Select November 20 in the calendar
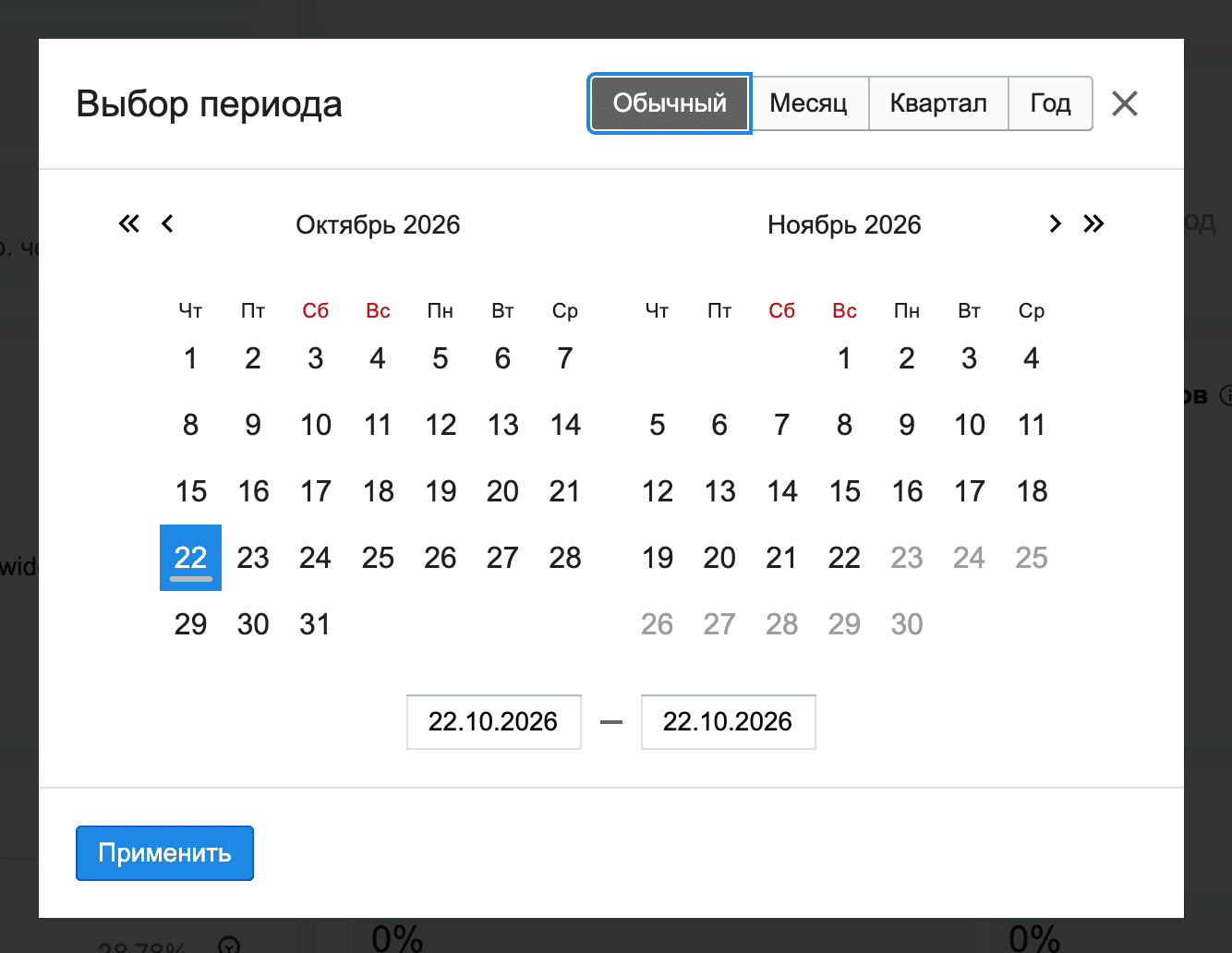This screenshot has width=1232, height=953. pyautogui.click(x=719, y=558)
